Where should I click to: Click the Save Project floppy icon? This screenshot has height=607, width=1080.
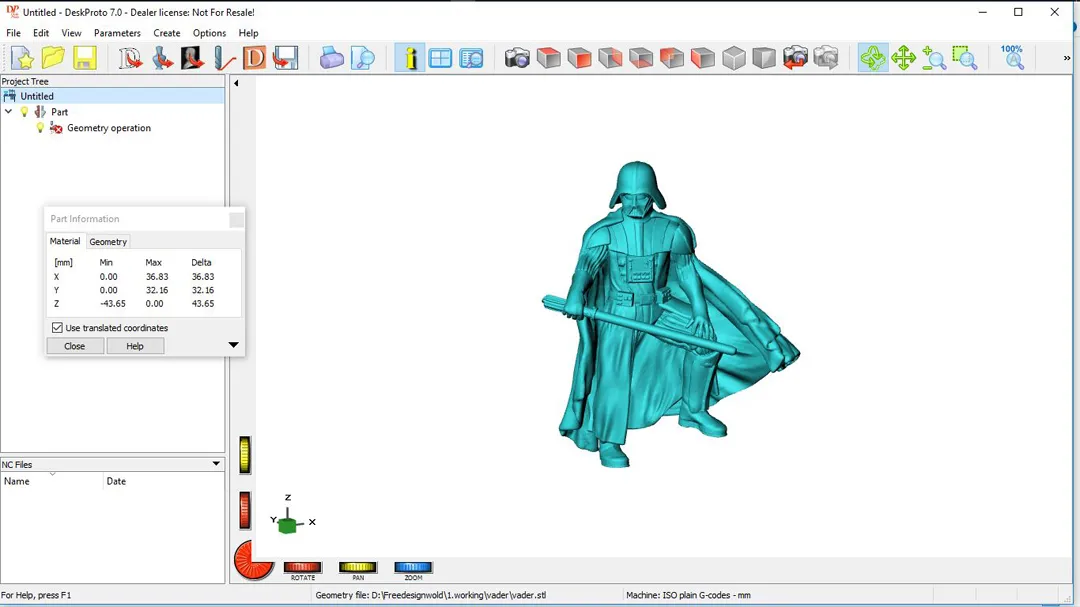[x=85, y=58]
